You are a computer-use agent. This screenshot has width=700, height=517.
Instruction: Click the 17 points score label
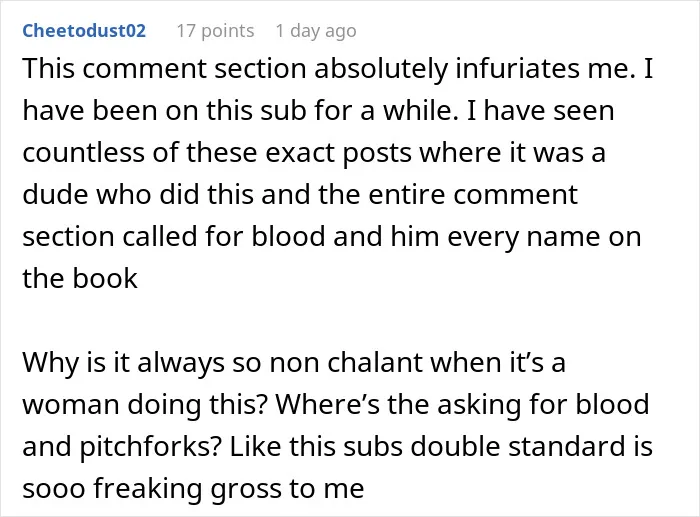pos(215,31)
